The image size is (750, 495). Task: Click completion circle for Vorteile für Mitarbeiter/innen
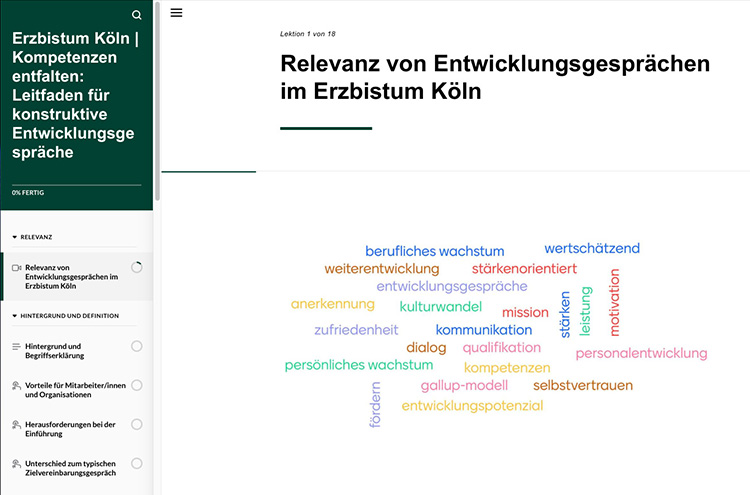click(x=137, y=385)
